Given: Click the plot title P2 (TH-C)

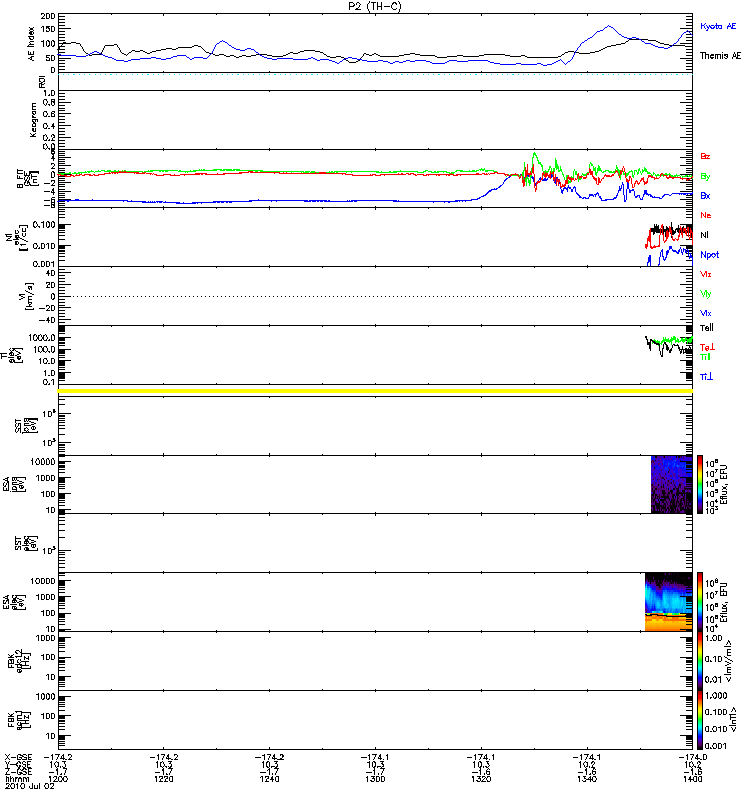Looking at the screenshot, I should point(375,6).
